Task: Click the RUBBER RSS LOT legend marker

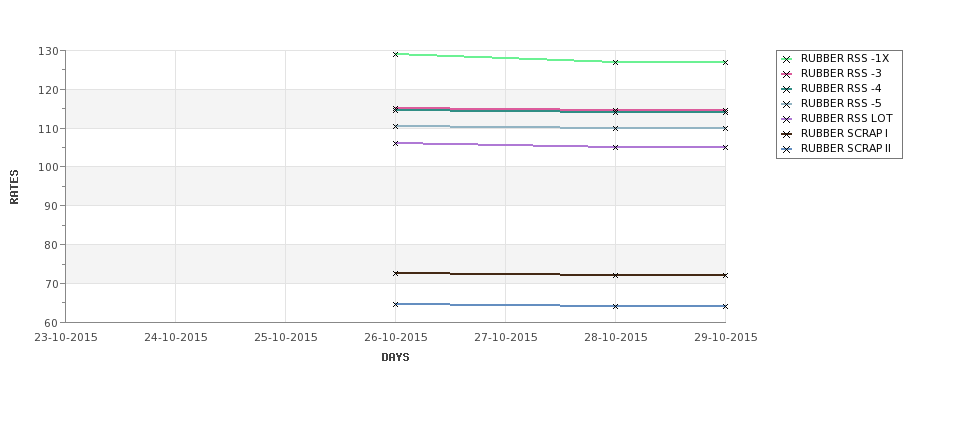Action: tap(787, 119)
